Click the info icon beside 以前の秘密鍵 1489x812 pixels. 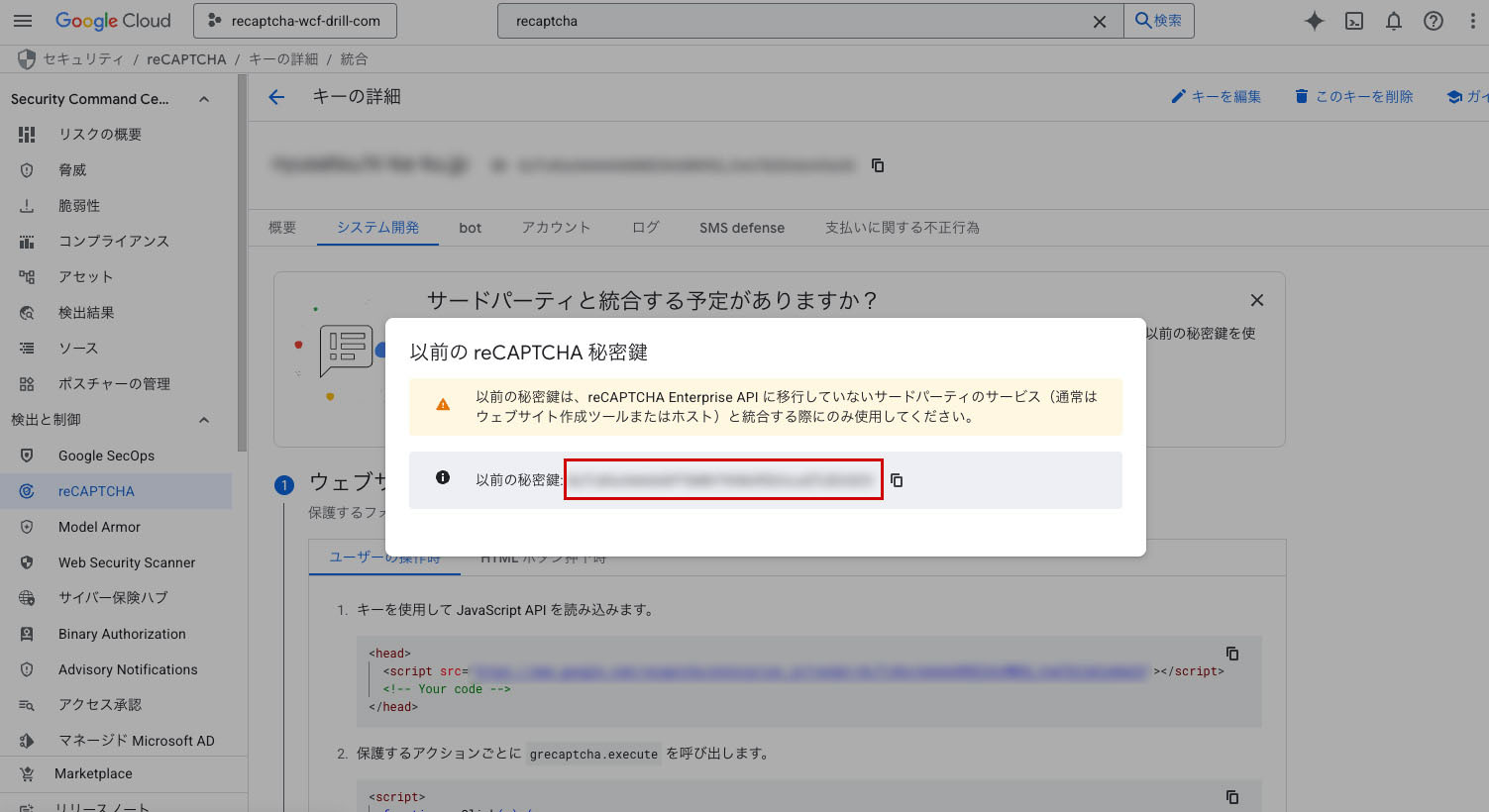pyautogui.click(x=443, y=477)
